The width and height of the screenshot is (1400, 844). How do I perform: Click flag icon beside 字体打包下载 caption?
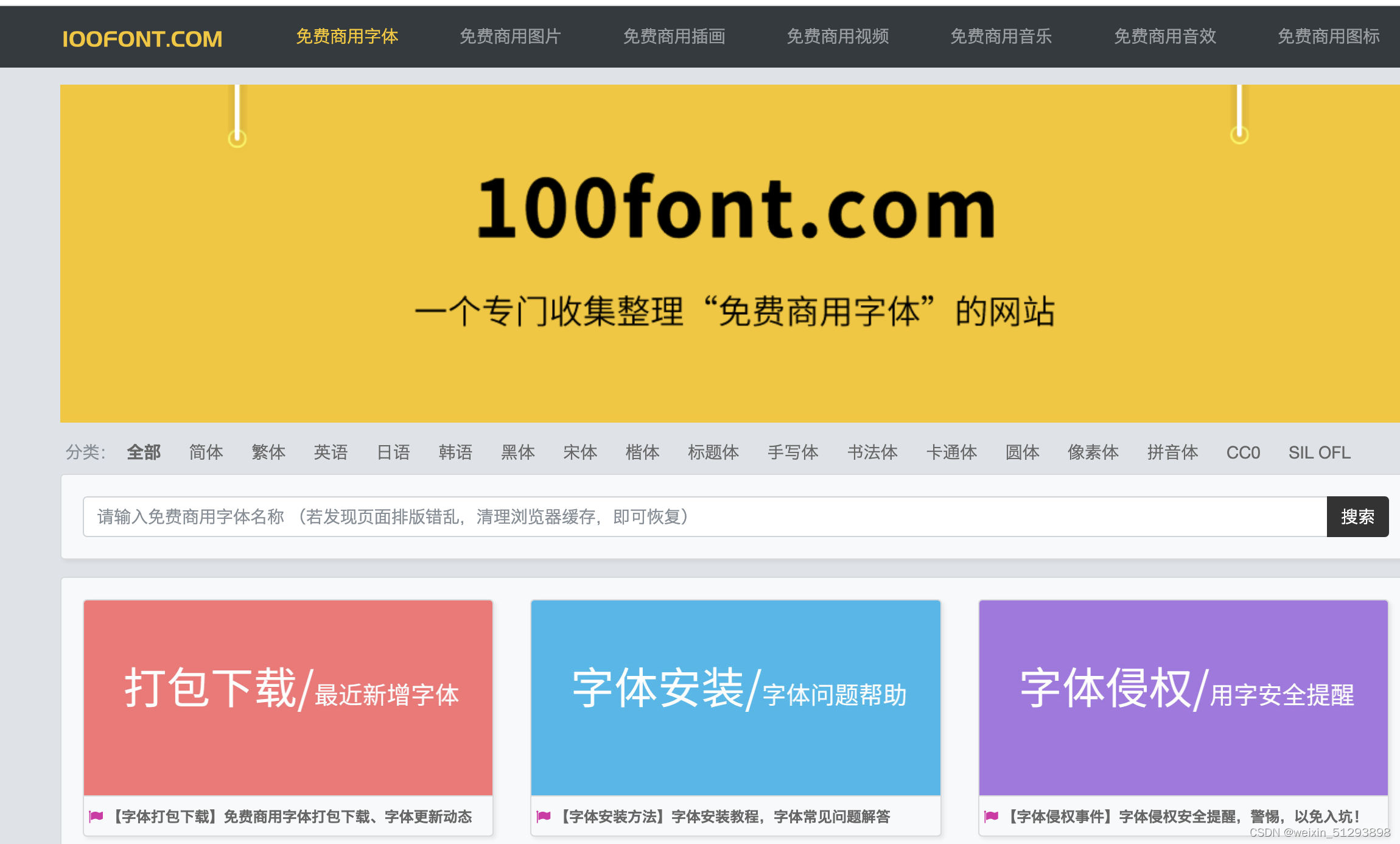(96, 817)
